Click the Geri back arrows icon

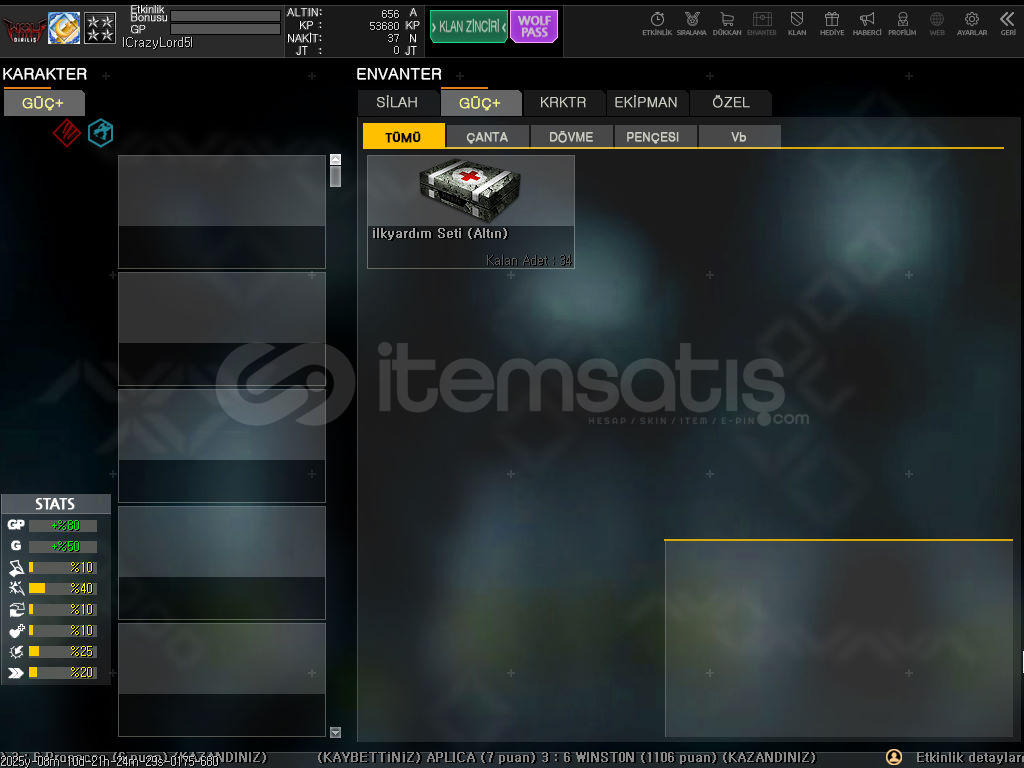coord(1008,22)
